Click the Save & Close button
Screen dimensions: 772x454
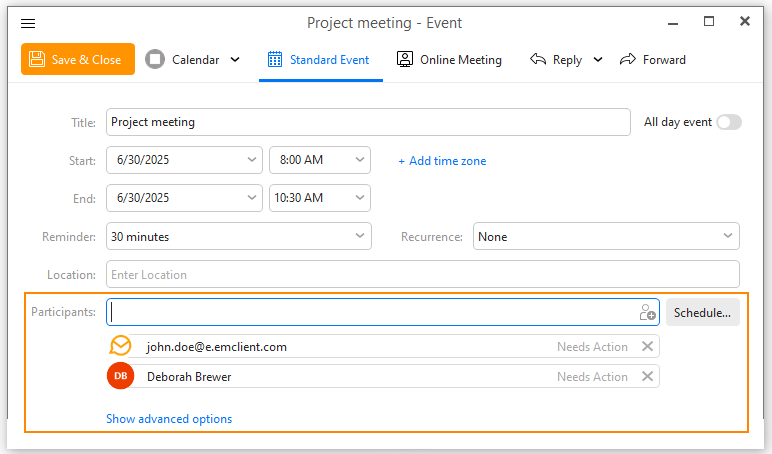tap(78, 59)
